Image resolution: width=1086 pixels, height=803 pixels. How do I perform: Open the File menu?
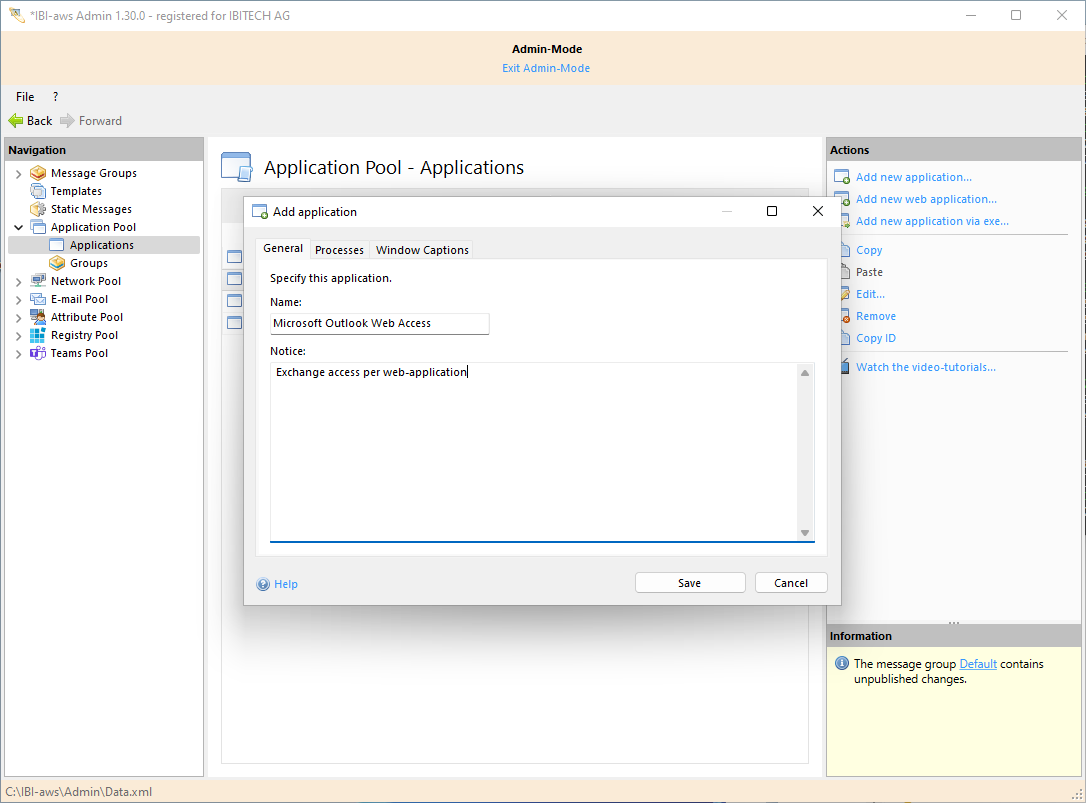click(25, 97)
